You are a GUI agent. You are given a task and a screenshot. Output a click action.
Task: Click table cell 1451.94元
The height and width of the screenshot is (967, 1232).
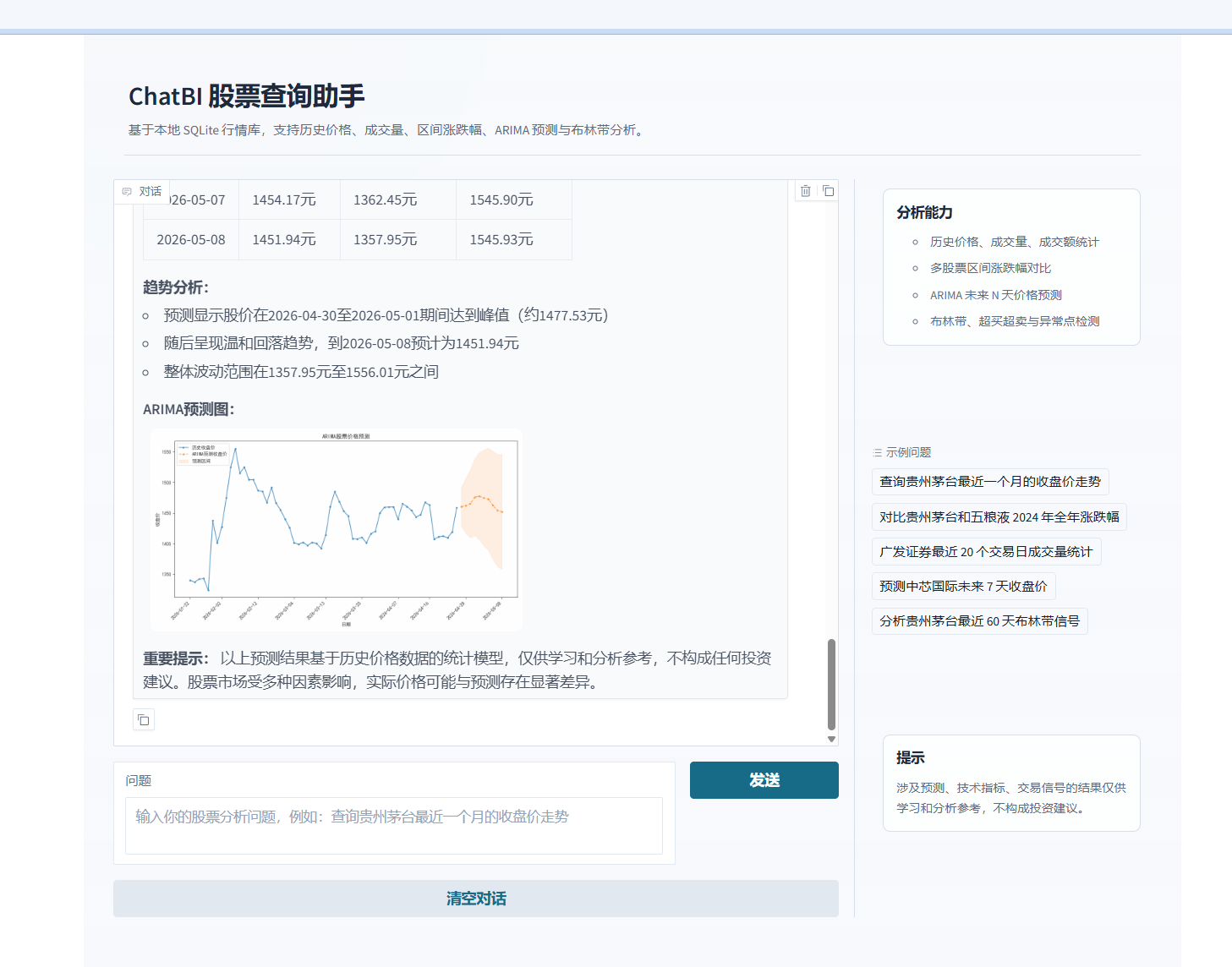289,240
